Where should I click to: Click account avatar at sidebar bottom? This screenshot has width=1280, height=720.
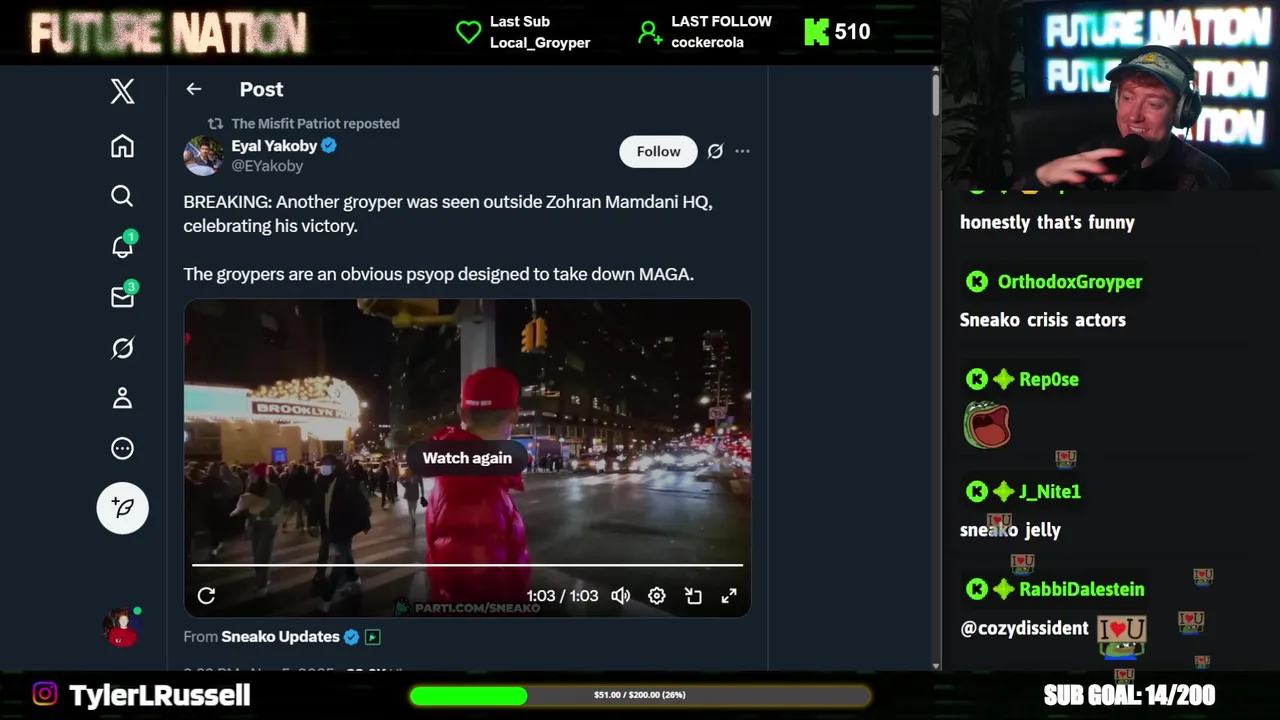tap(122, 627)
